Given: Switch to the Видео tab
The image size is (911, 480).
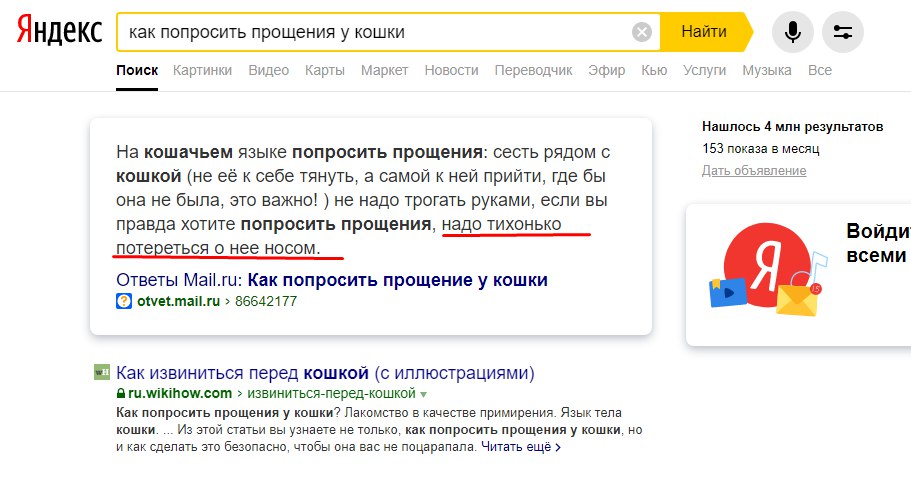Looking at the screenshot, I should click(x=268, y=70).
